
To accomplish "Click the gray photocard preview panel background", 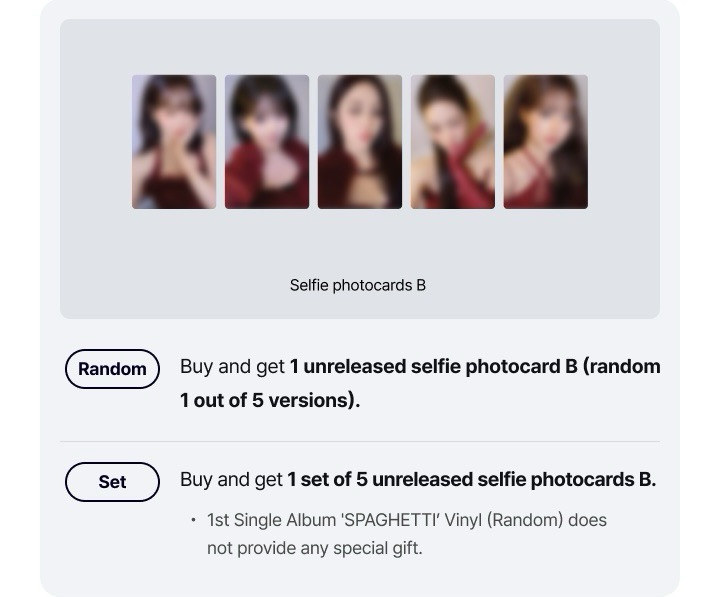I will coord(360,245).
